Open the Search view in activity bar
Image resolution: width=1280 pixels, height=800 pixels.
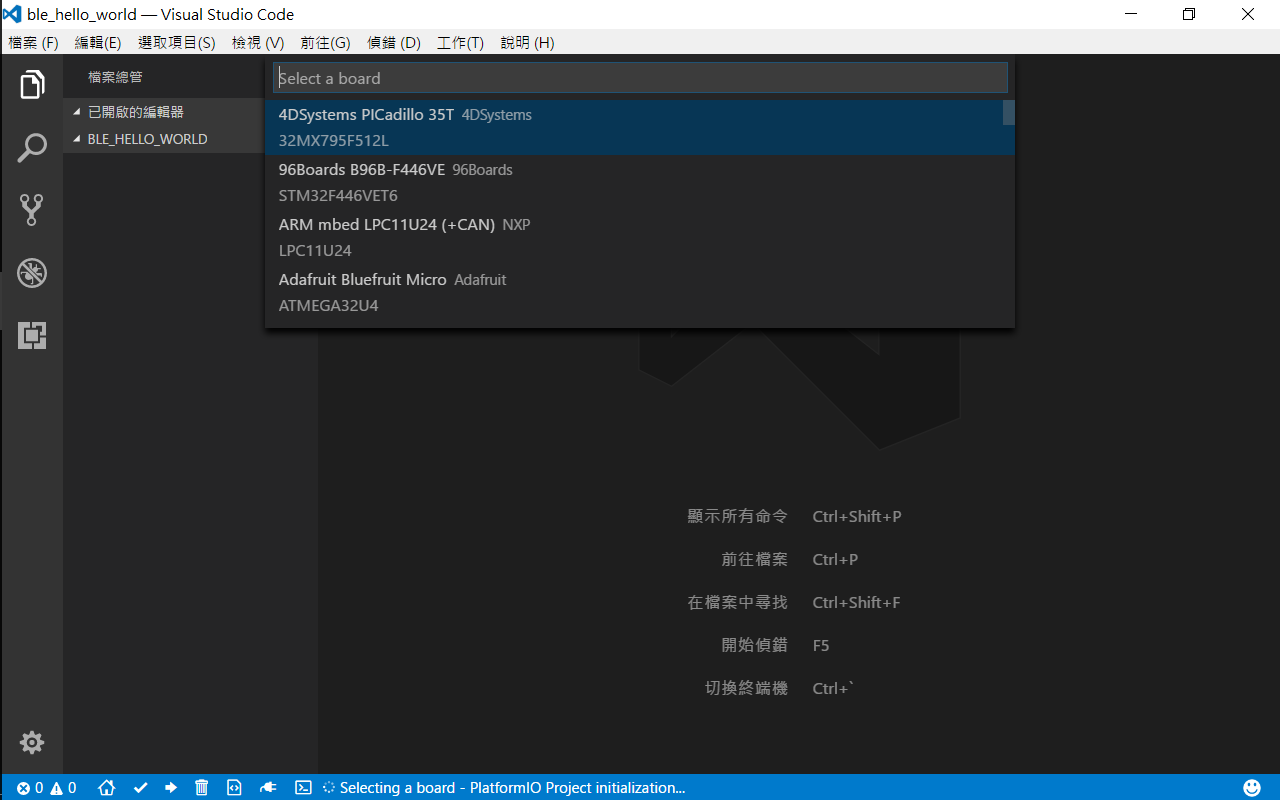coord(32,148)
